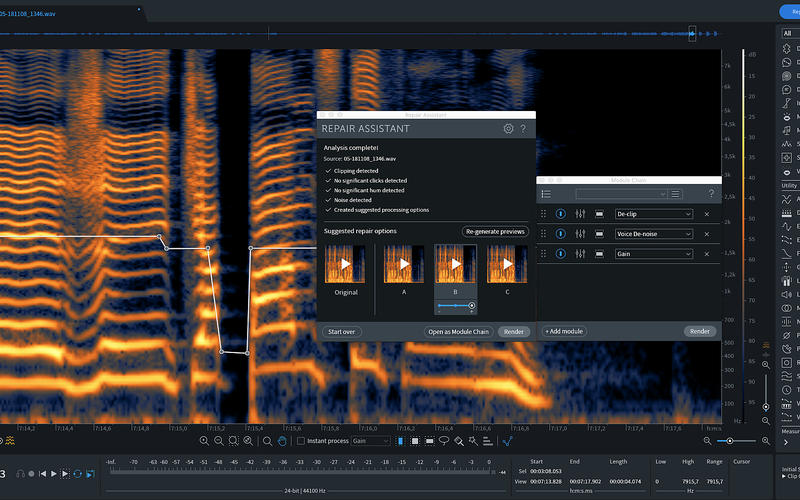Select the time selection tool

(400, 441)
